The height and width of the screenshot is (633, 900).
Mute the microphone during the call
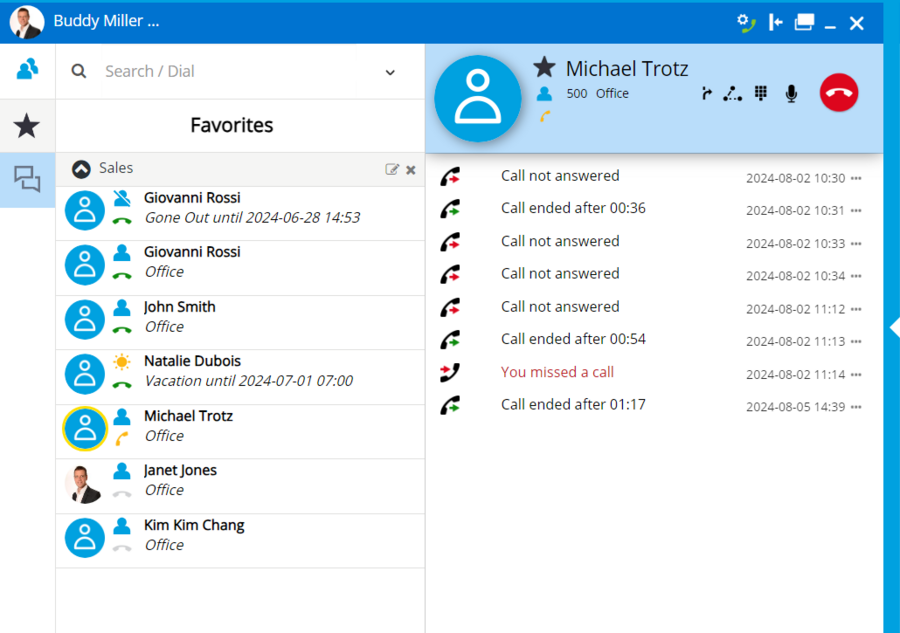(x=790, y=93)
